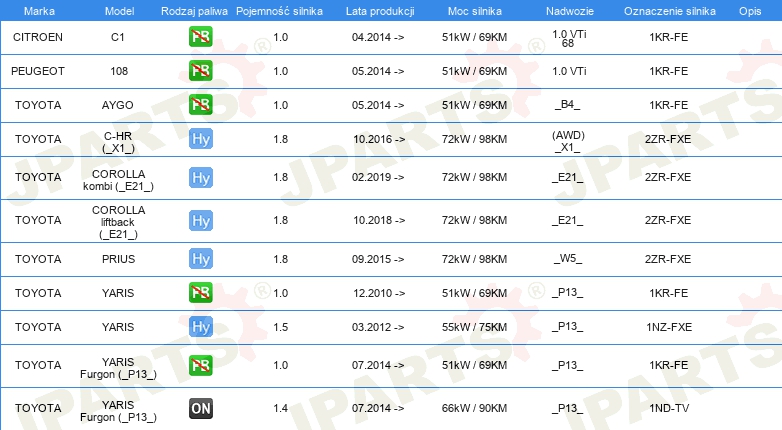782x430 pixels.
Task: Click the 1NZ-FXE engine code
Action: pyautogui.click(x=669, y=327)
